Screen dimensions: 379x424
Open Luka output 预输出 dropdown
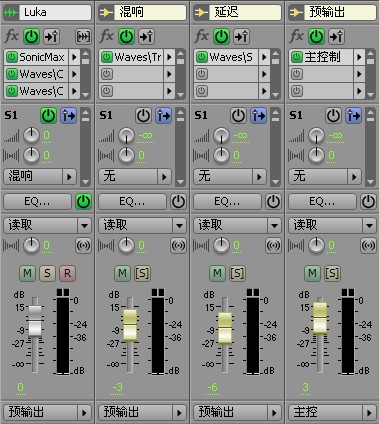[47, 413]
